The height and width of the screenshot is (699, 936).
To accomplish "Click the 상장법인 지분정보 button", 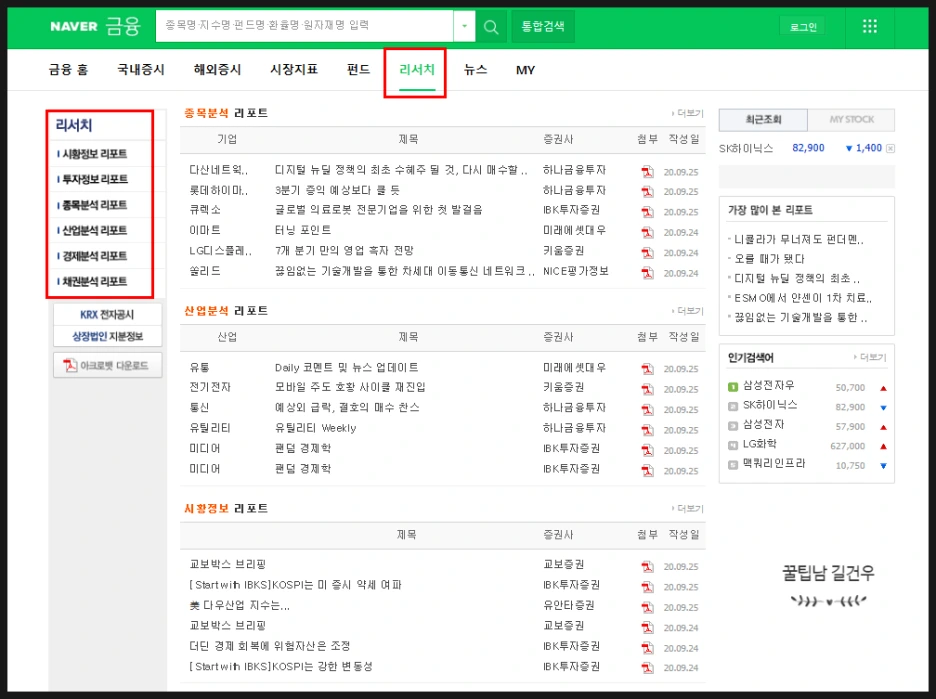I will pos(107,336).
